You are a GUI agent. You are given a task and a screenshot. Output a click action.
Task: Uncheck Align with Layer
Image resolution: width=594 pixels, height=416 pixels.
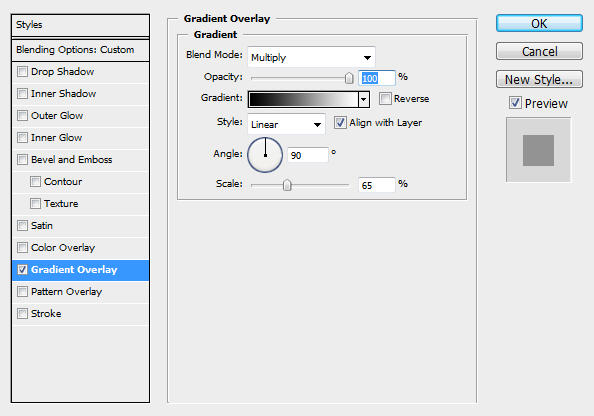point(340,123)
